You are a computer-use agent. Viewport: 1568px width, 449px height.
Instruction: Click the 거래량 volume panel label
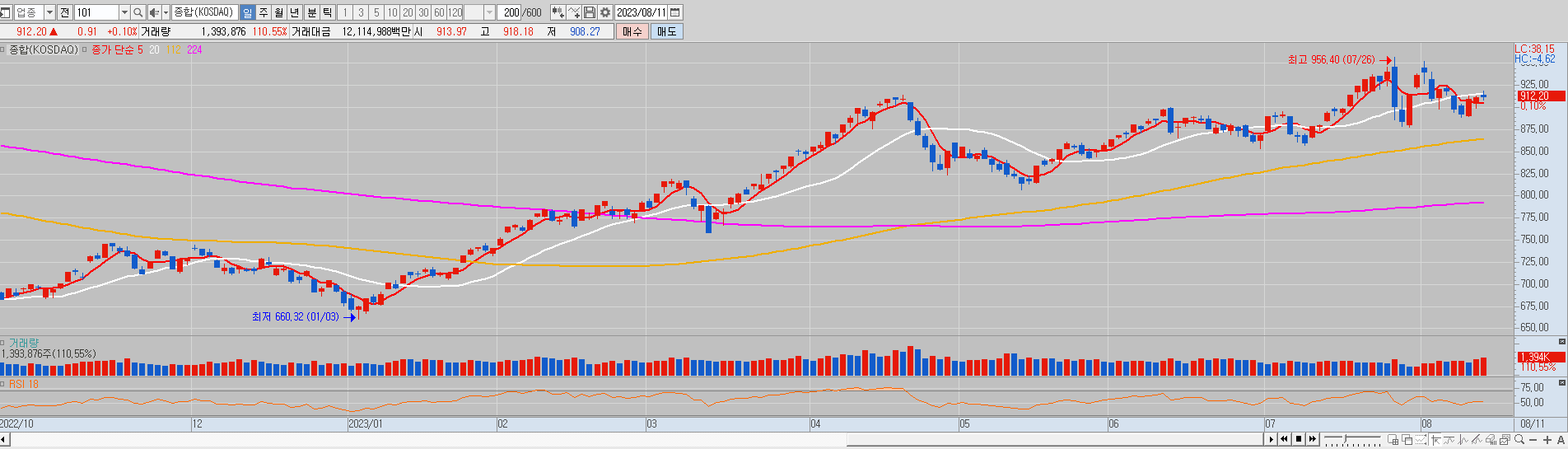[24, 343]
